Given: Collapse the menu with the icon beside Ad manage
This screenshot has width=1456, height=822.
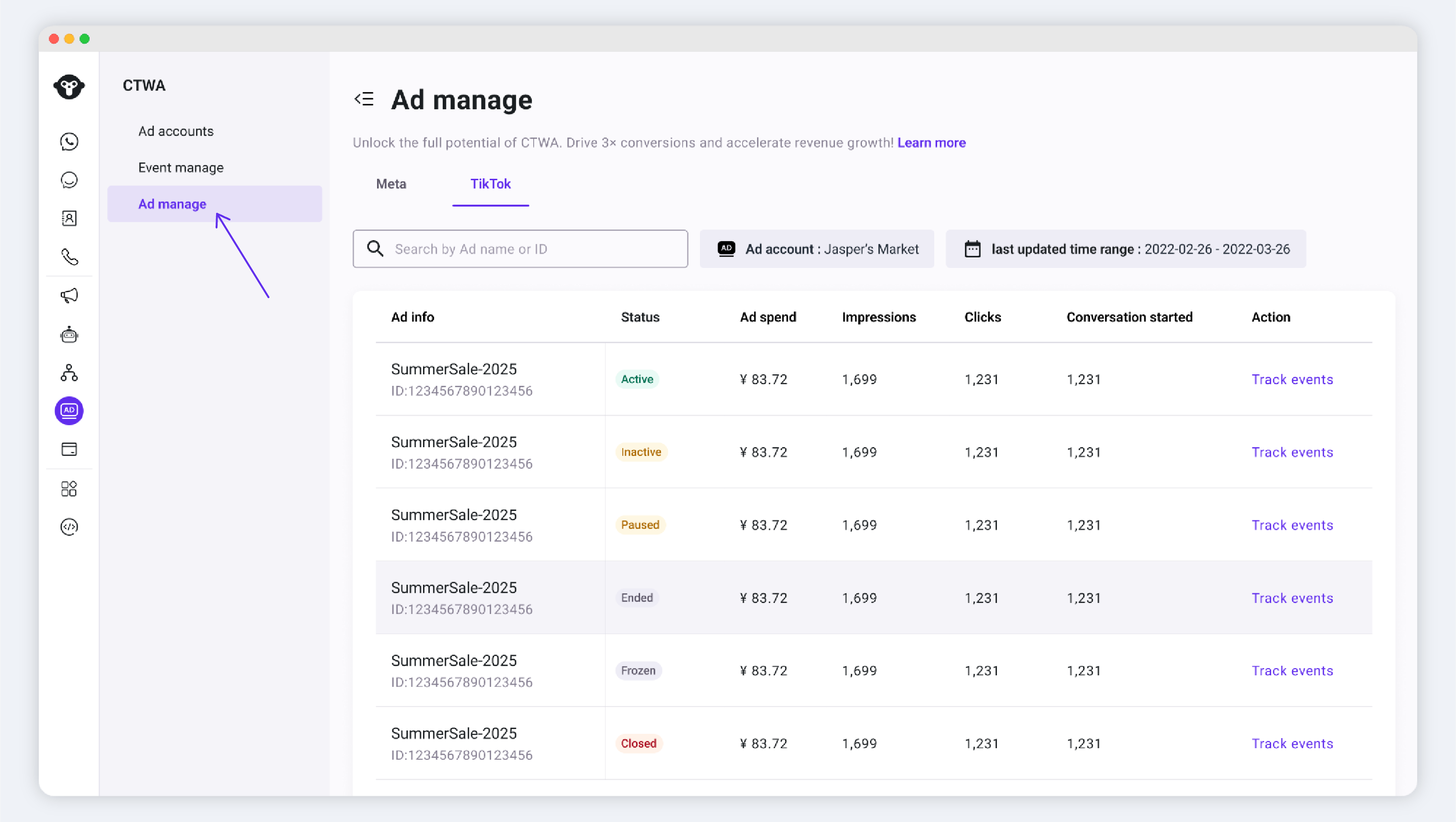Looking at the screenshot, I should click(x=364, y=99).
